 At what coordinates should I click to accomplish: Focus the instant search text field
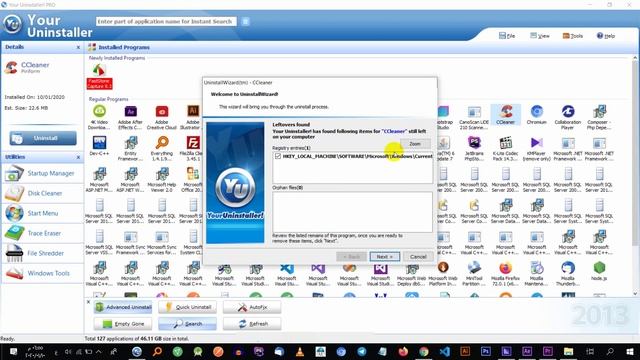pyautogui.click(x=166, y=21)
